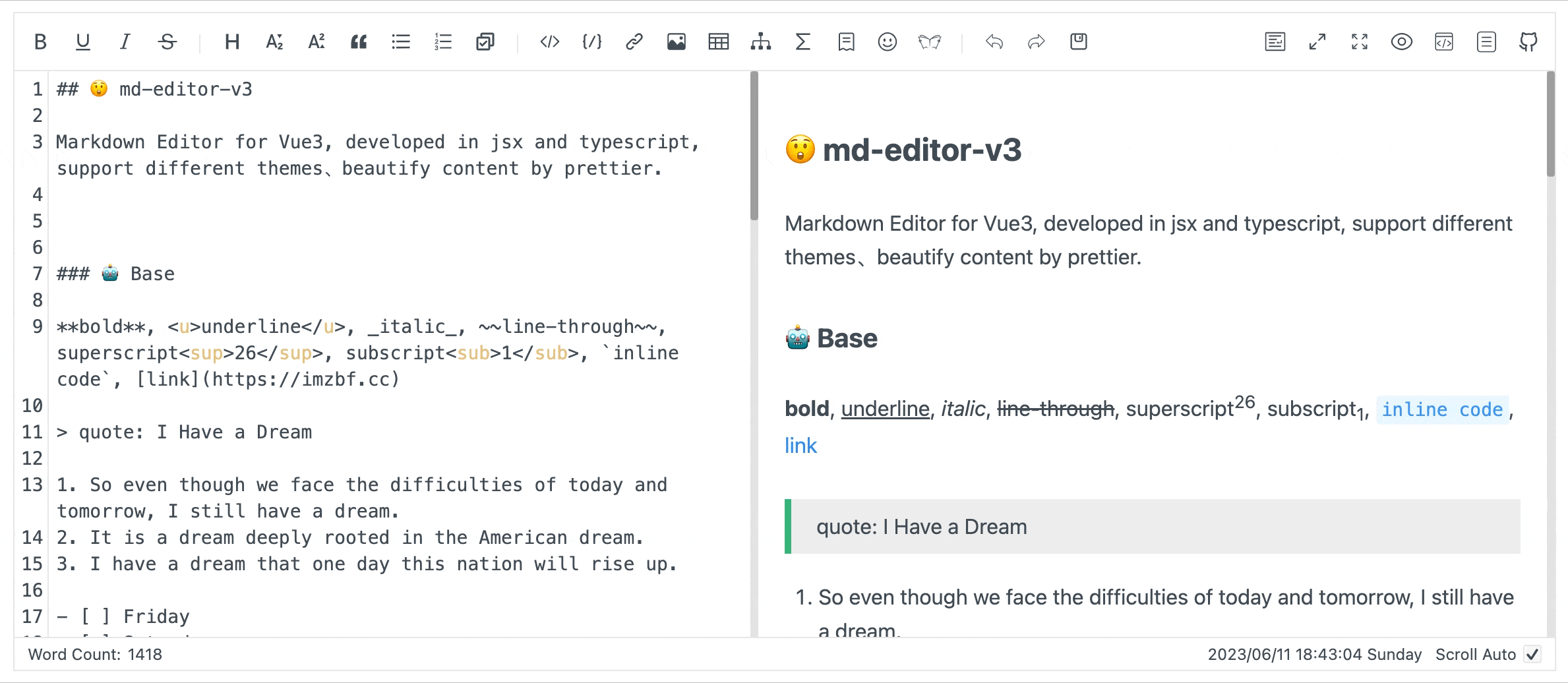Beautify content with prettier
The height and width of the screenshot is (683, 1568).
click(x=1275, y=42)
